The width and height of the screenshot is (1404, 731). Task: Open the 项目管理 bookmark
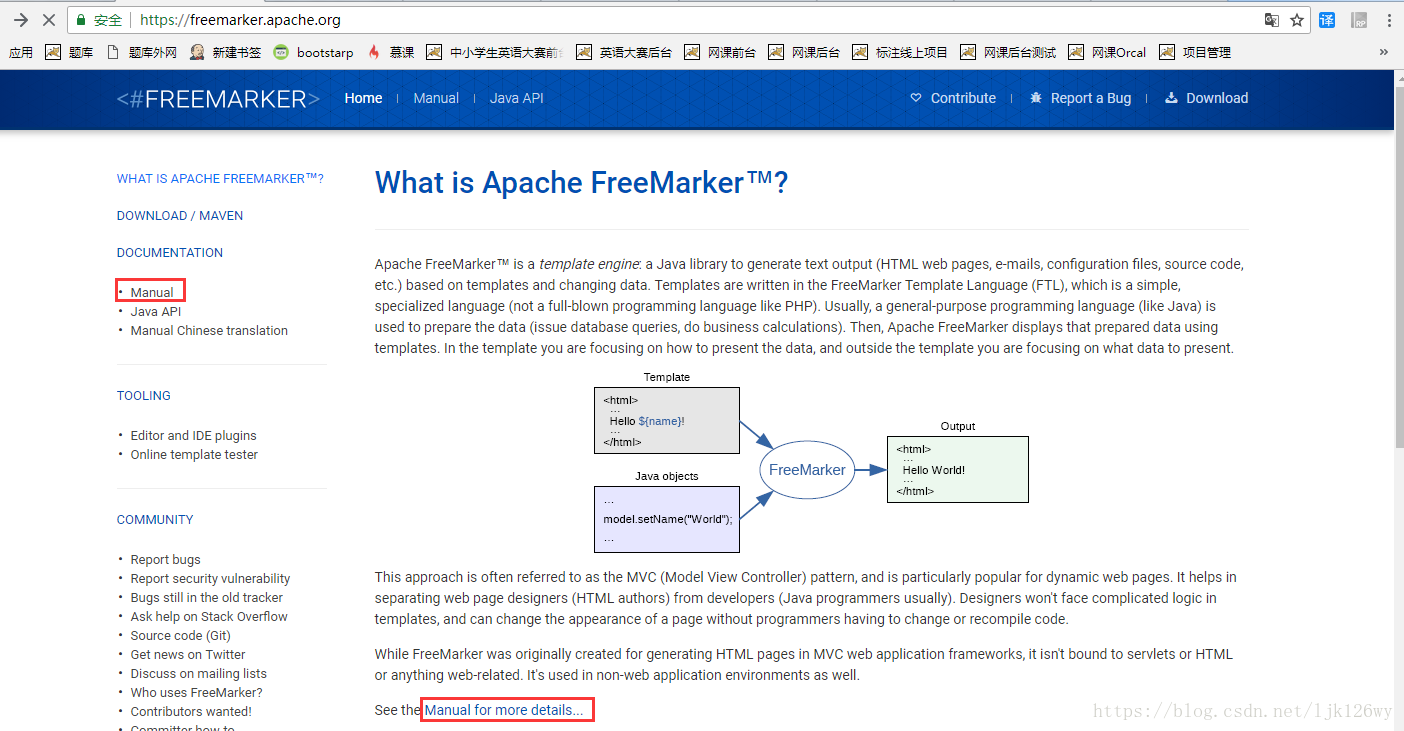1195,53
